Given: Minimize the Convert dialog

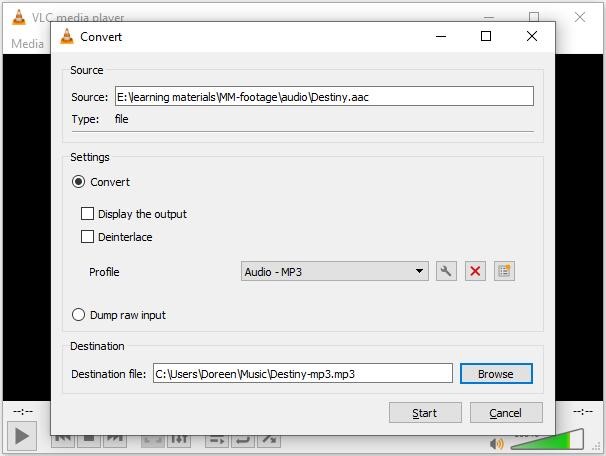Looking at the screenshot, I should tap(441, 36).
